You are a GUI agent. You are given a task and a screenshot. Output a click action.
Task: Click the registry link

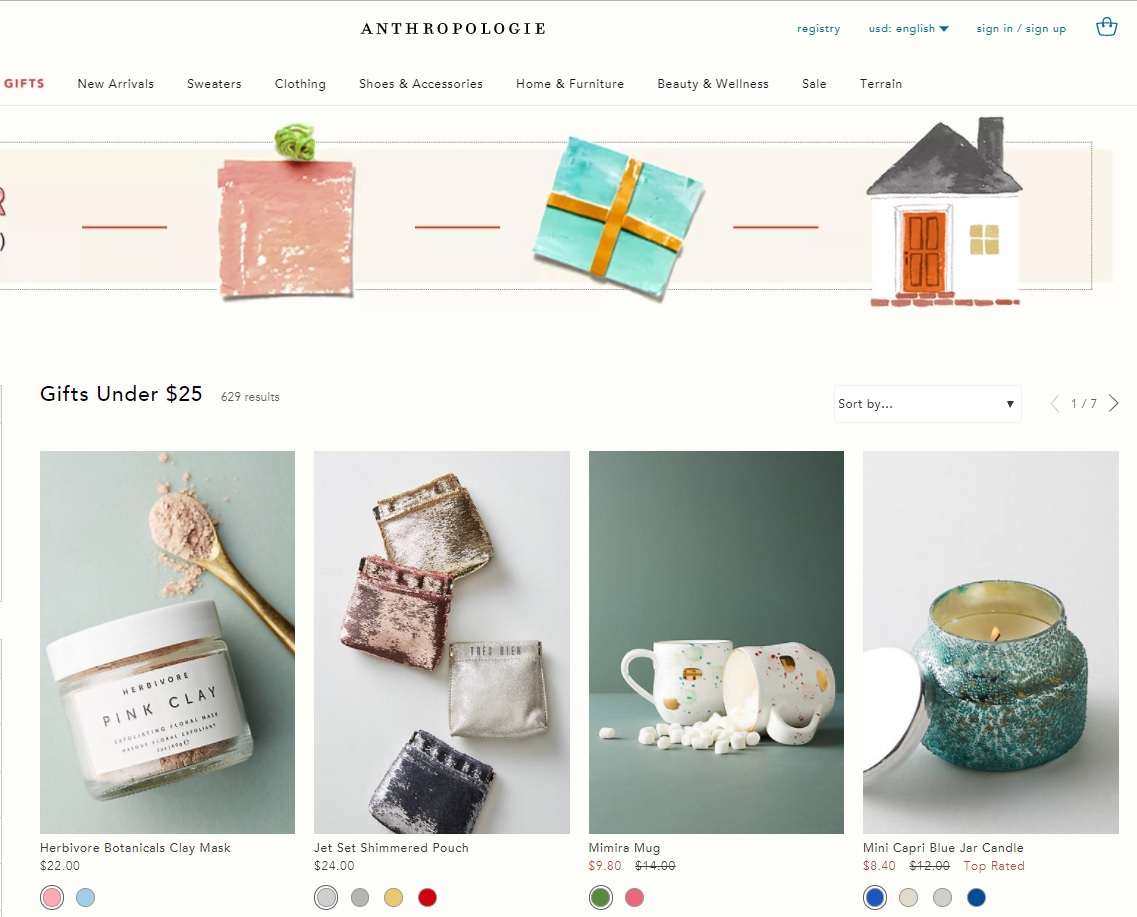(819, 29)
